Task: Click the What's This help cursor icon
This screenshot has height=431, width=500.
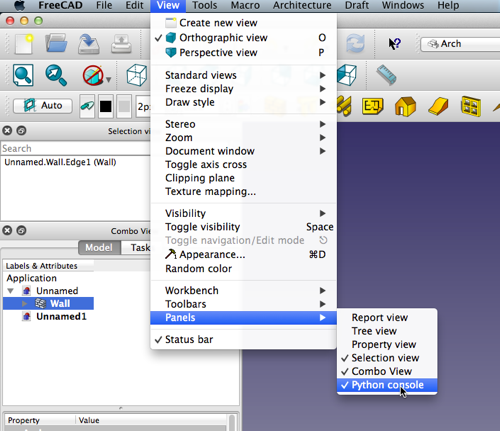Action: (395, 44)
